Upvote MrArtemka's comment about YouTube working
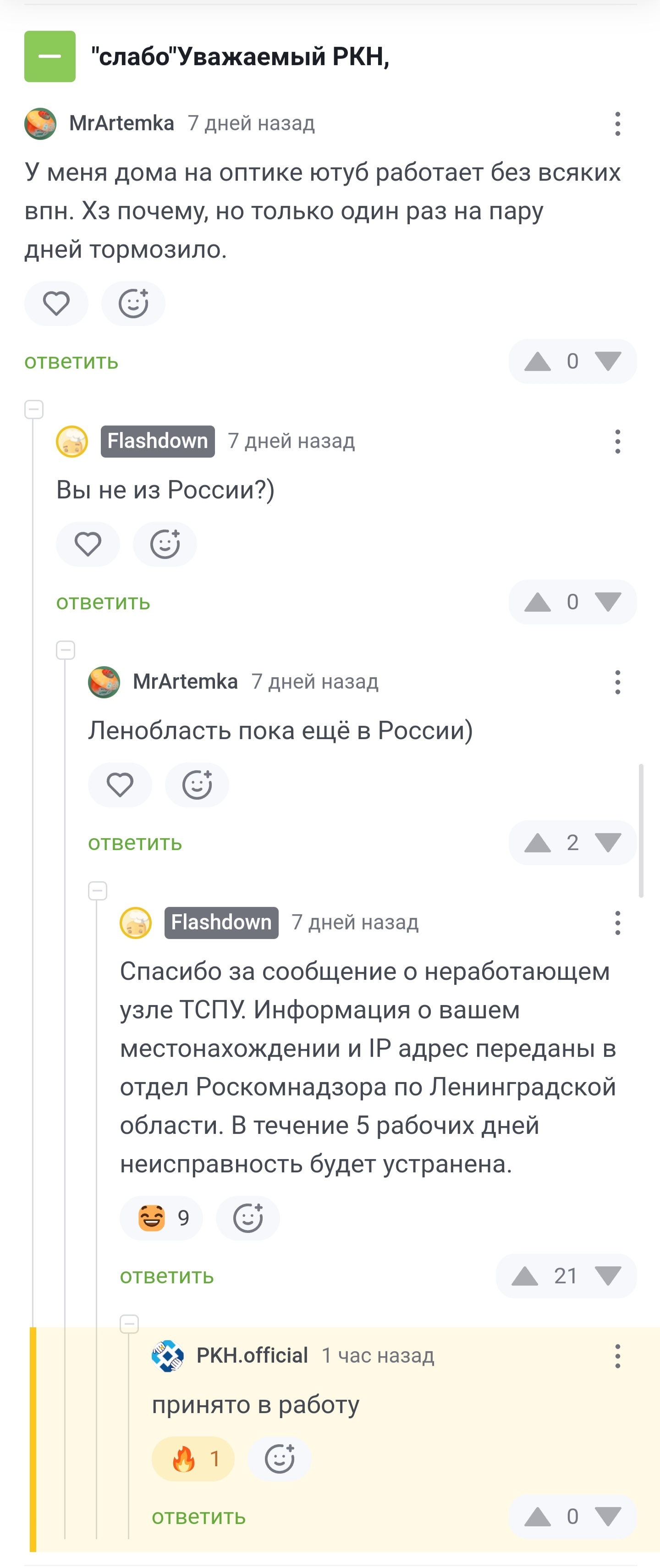The width and height of the screenshot is (660, 1568). 538,362
